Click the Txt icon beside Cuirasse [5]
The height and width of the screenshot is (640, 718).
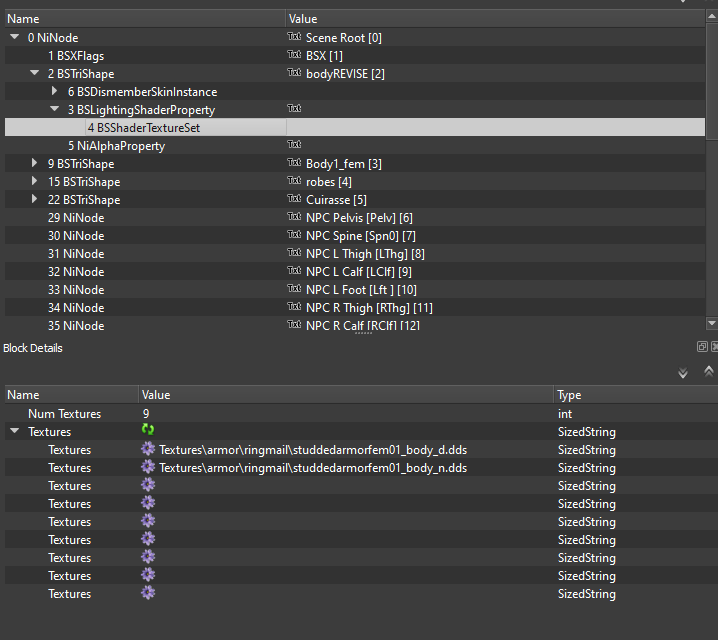pyautogui.click(x=294, y=198)
